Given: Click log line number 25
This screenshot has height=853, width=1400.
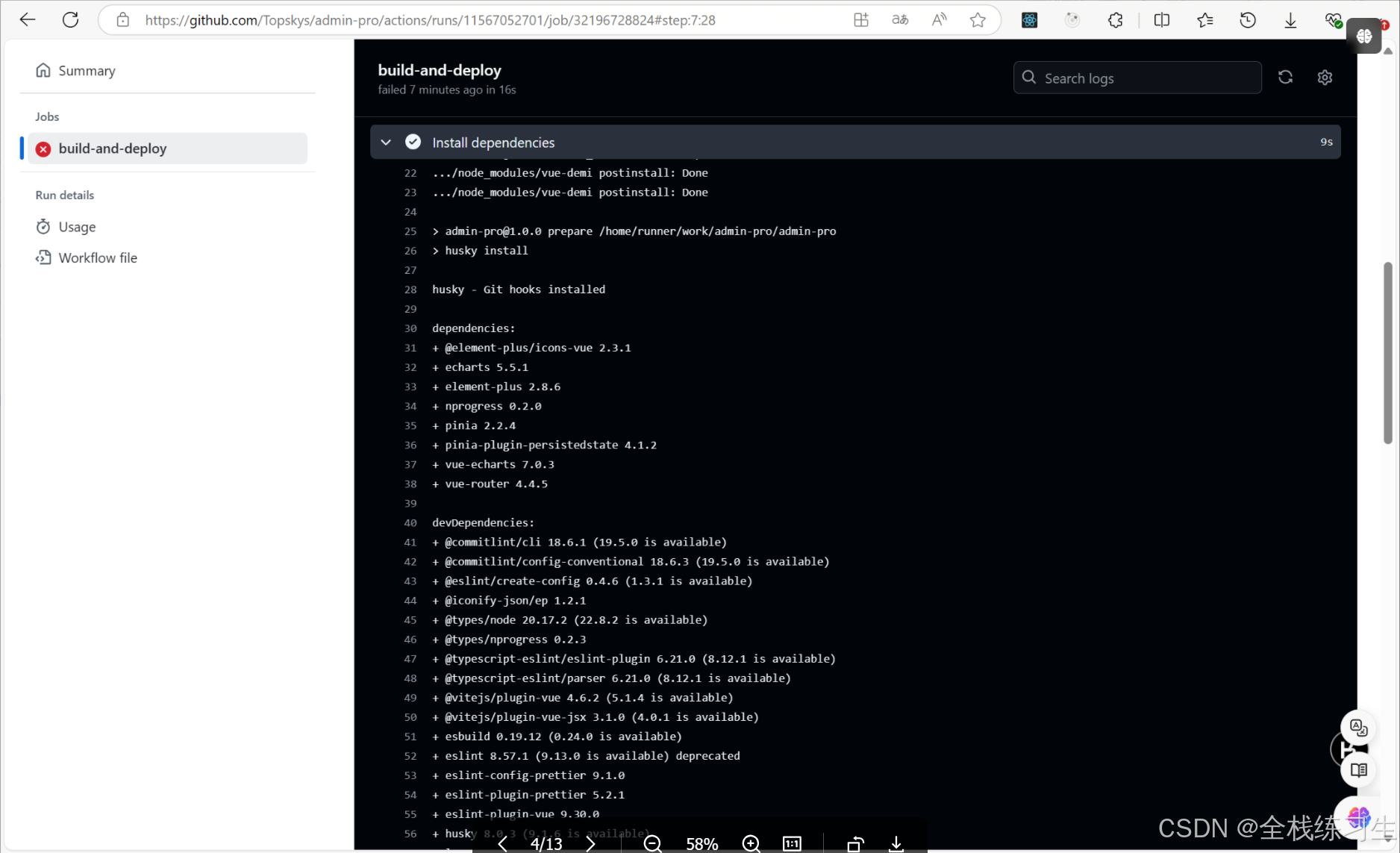Looking at the screenshot, I should (x=410, y=231).
